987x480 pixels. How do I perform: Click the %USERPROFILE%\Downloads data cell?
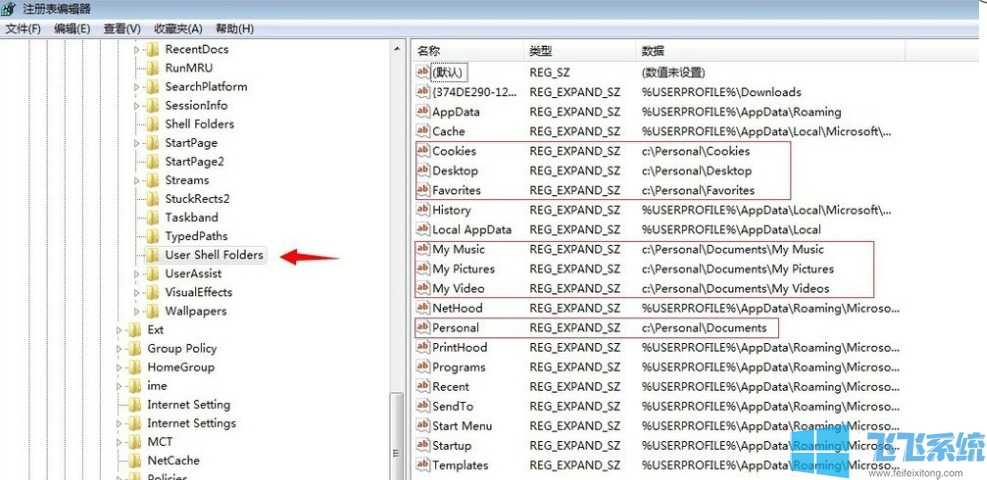721,92
